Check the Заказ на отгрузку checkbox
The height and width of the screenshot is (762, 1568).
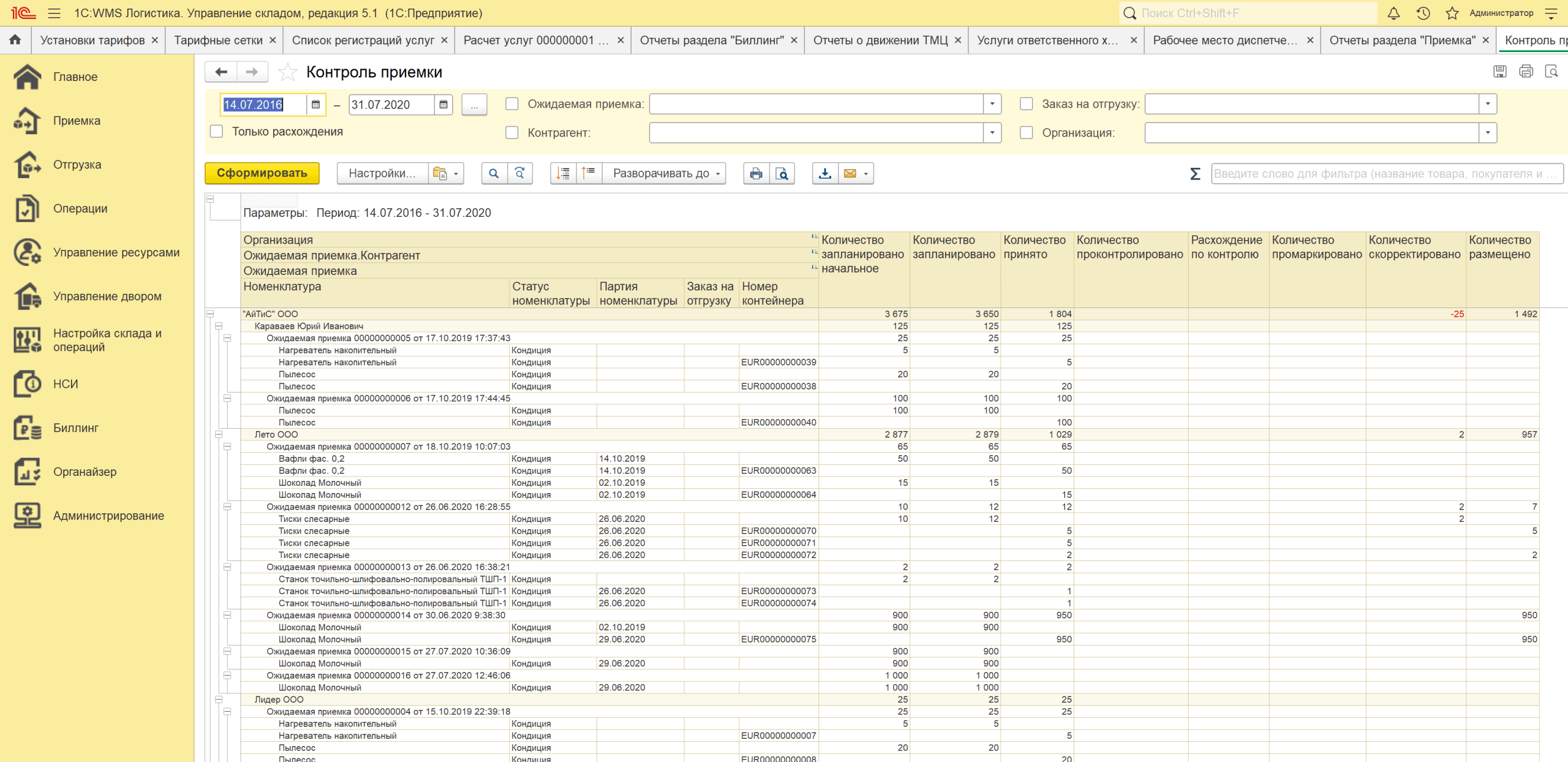tap(1027, 104)
